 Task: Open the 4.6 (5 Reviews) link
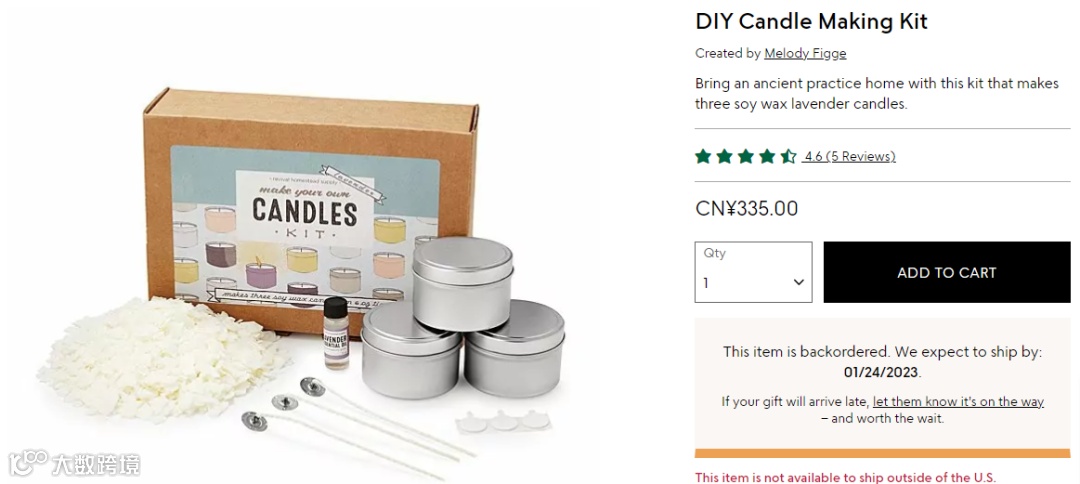tap(849, 156)
